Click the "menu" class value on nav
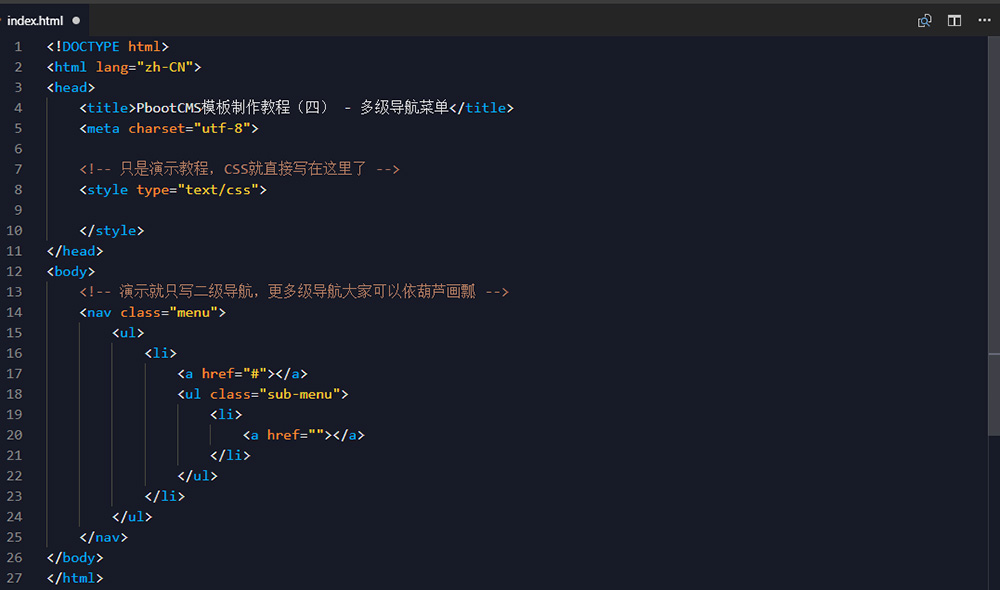The image size is (1000, 590). coord(193,312)
